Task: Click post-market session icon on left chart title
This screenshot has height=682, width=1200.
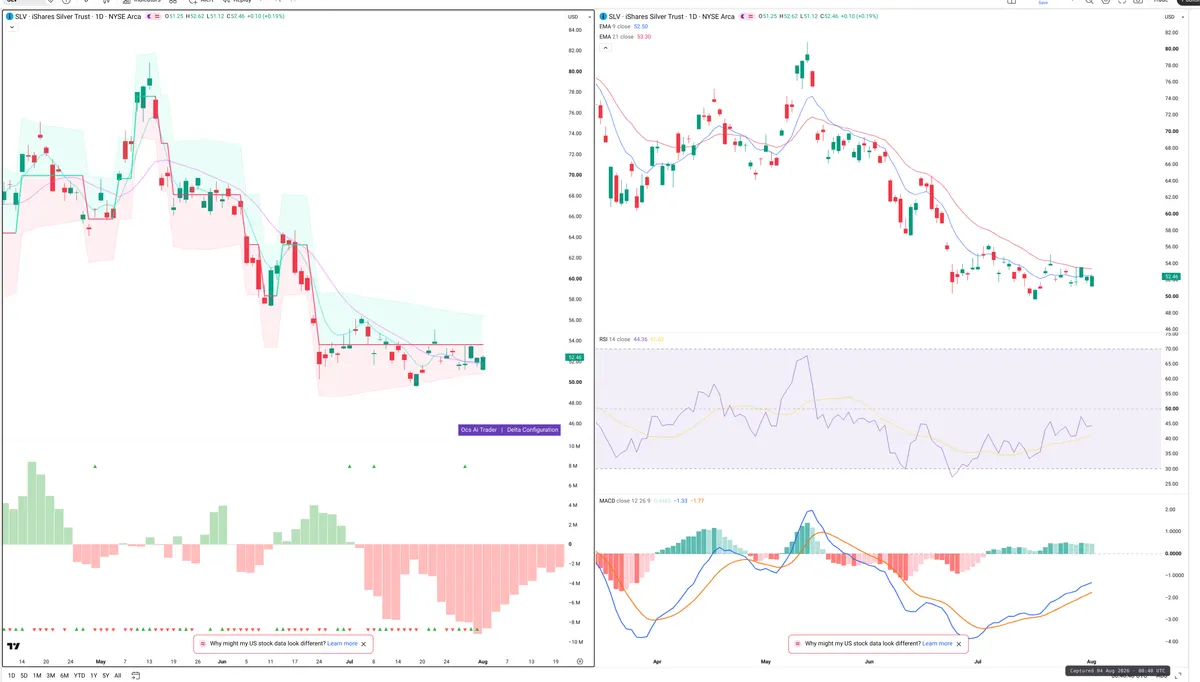Action: tap(148, 17)
